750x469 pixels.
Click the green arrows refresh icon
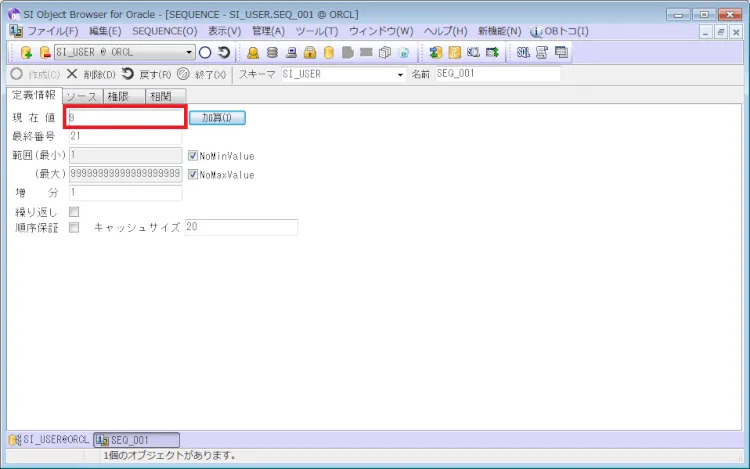coord(435,52)
